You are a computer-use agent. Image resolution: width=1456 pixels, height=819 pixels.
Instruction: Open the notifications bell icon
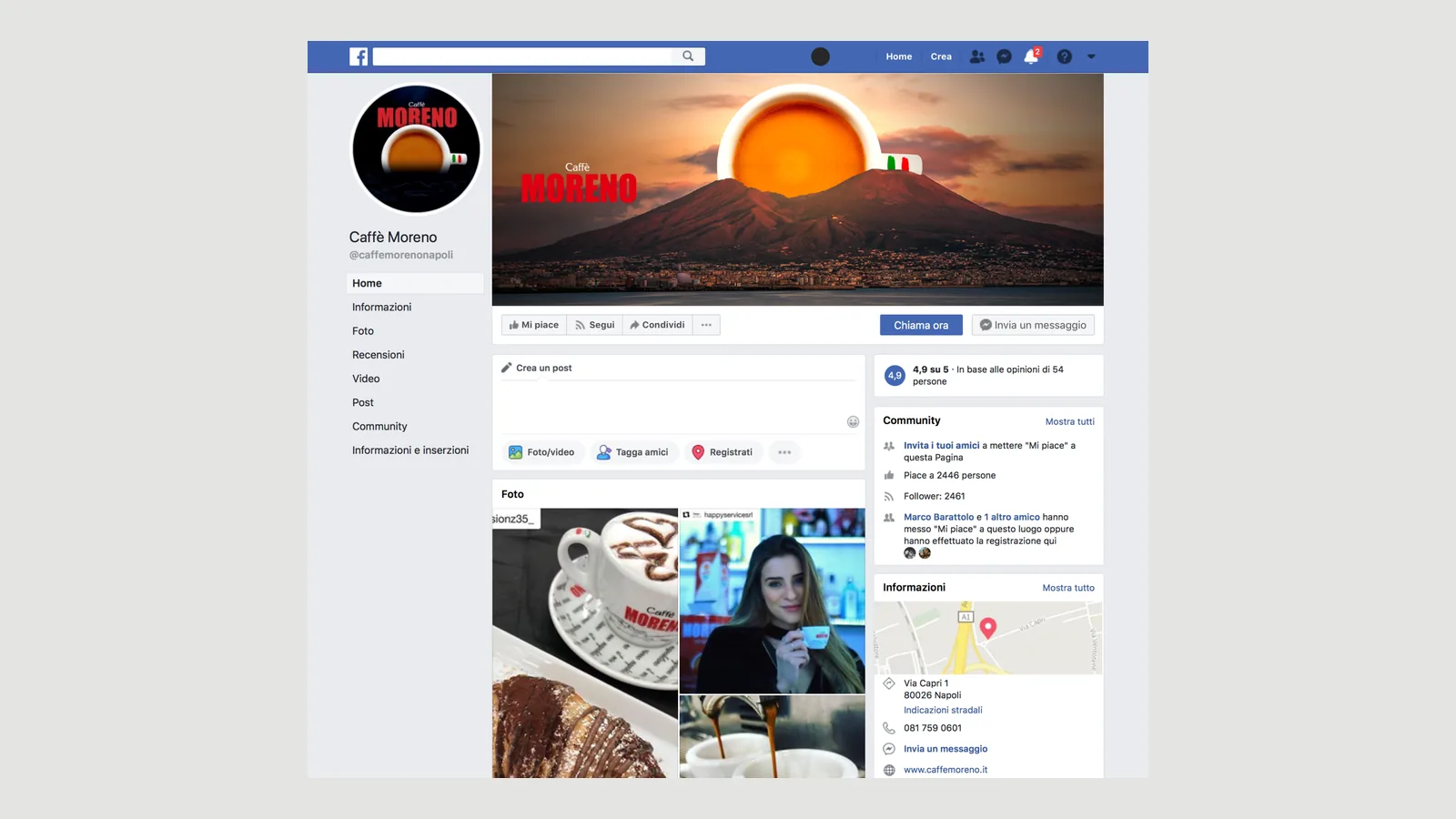click(1031, 56)
